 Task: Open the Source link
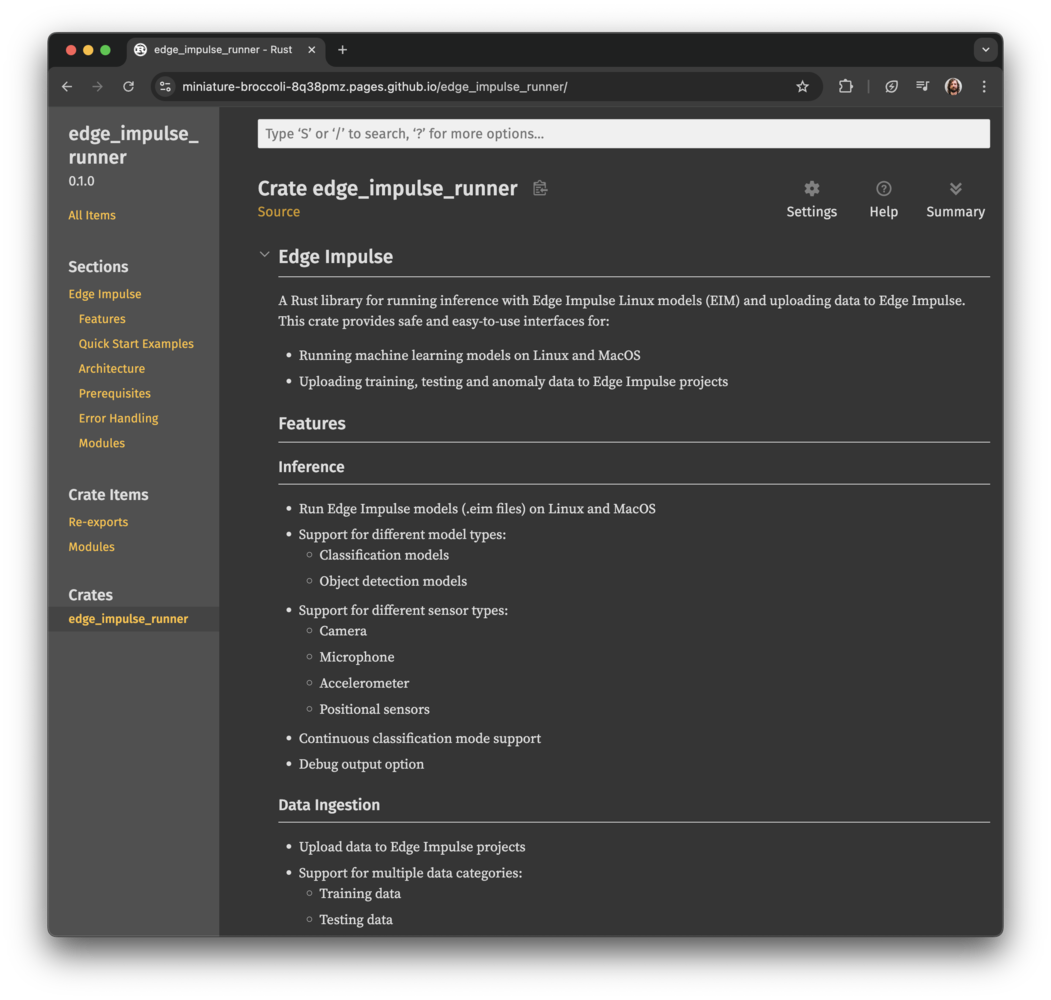click(279, 212)
